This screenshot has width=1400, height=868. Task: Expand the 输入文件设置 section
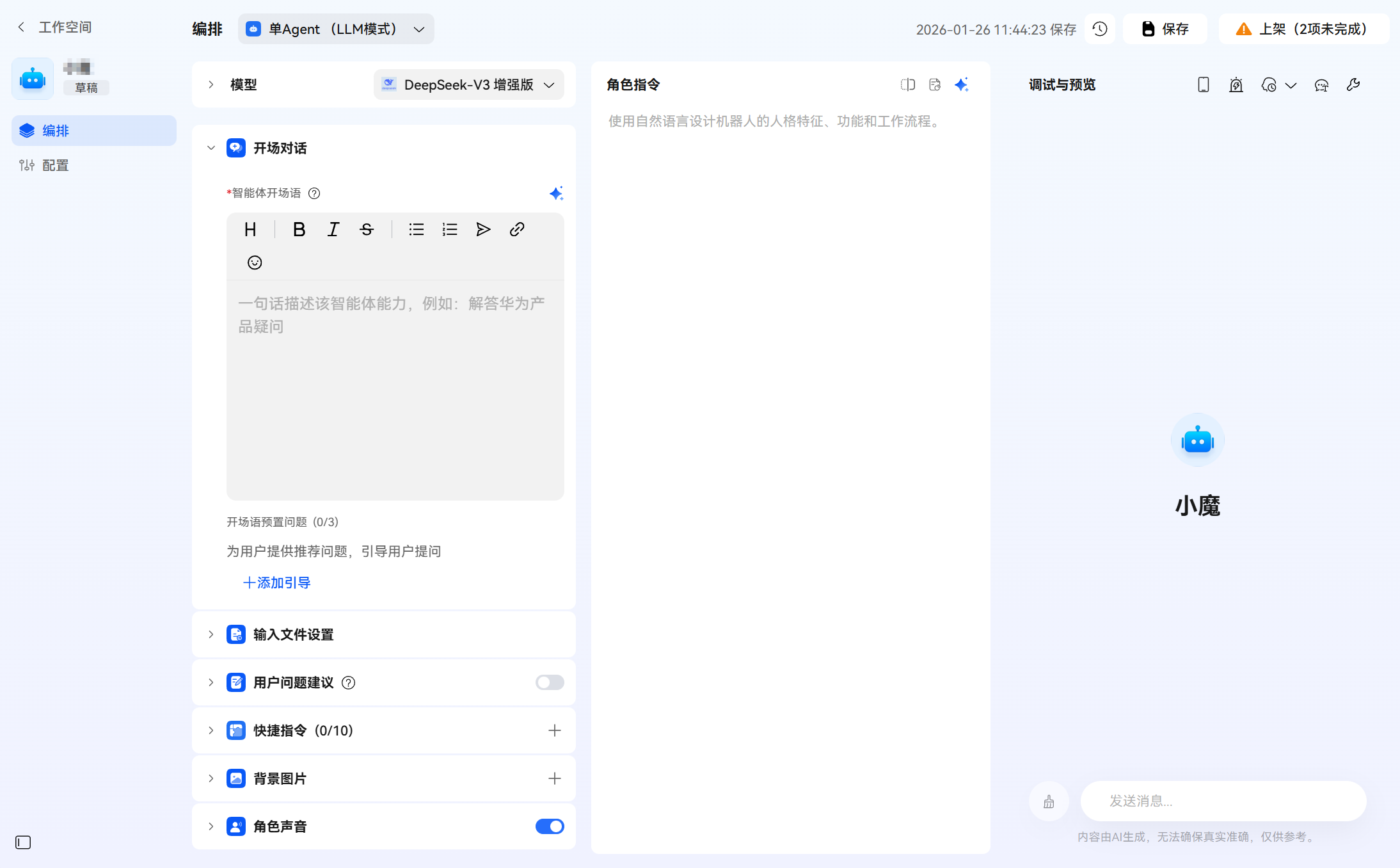coord(293,634)
